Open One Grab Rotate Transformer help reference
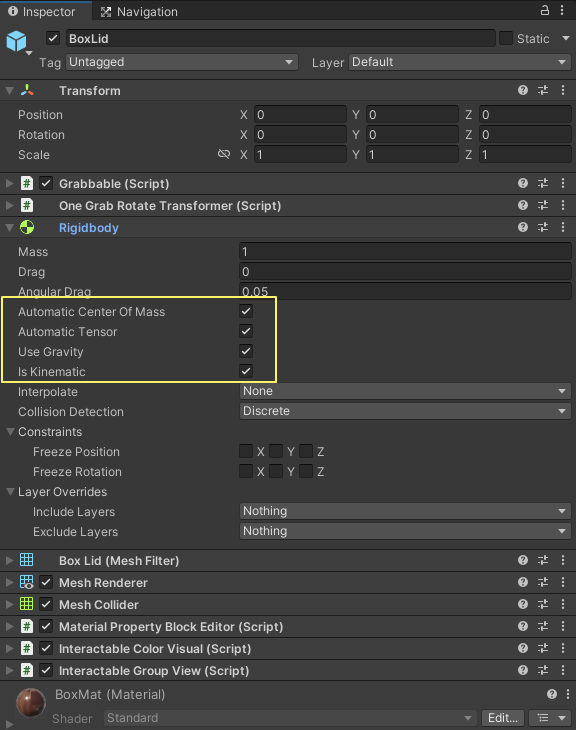 point(523,205)
